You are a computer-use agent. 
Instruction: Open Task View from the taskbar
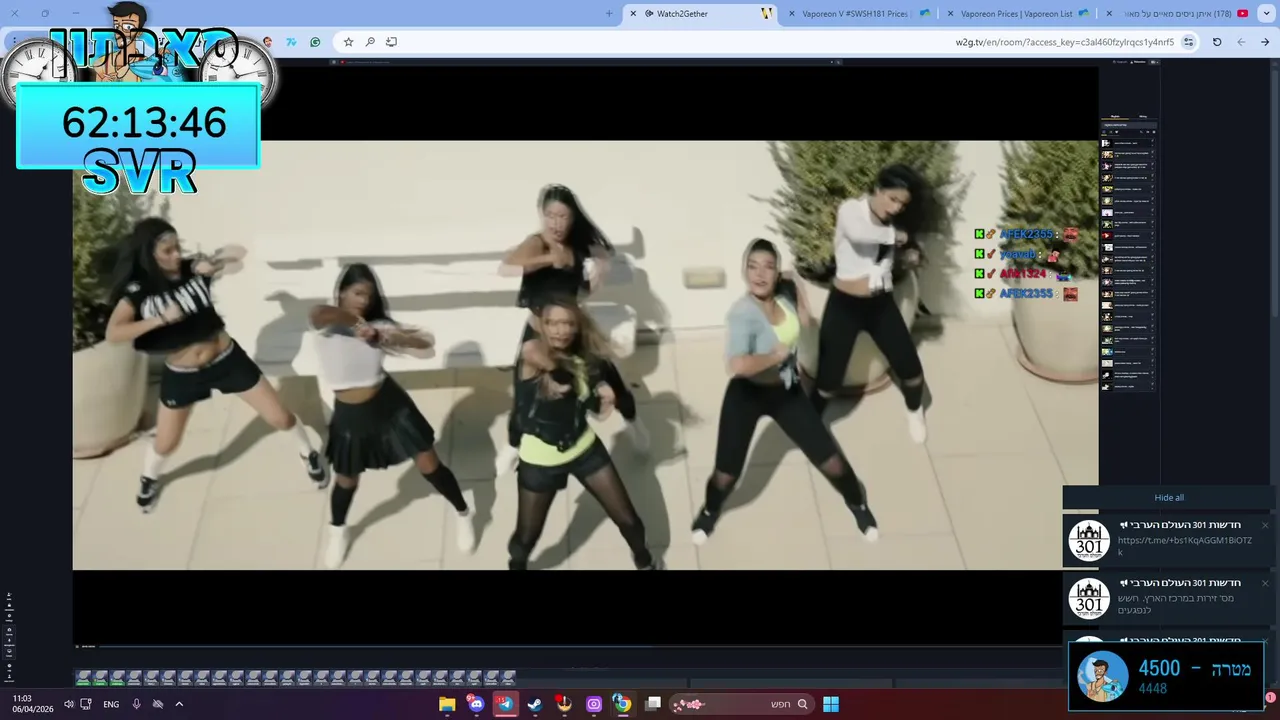653,704
